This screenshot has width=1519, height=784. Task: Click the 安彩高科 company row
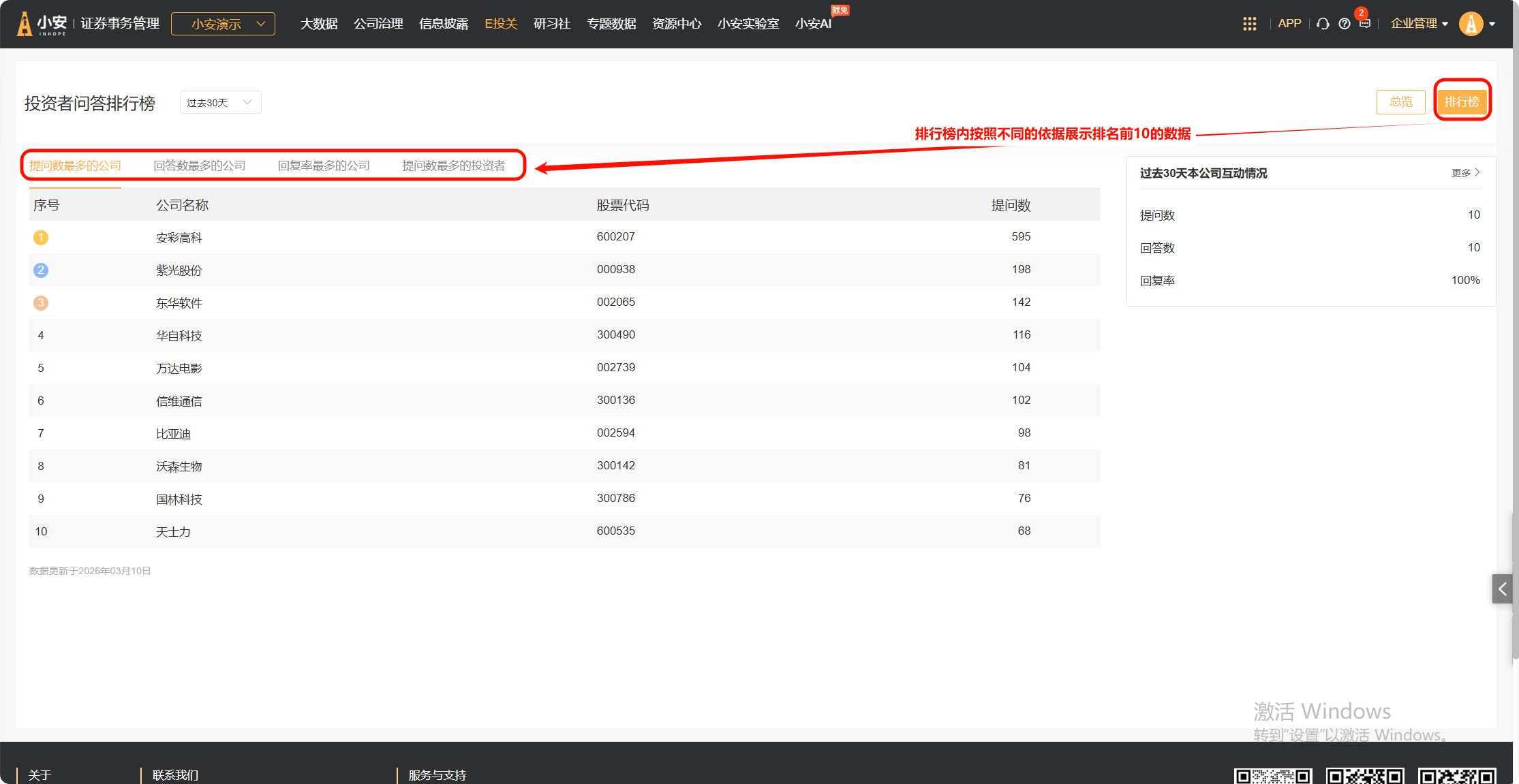pyautogui.click(x=179, y=238)
